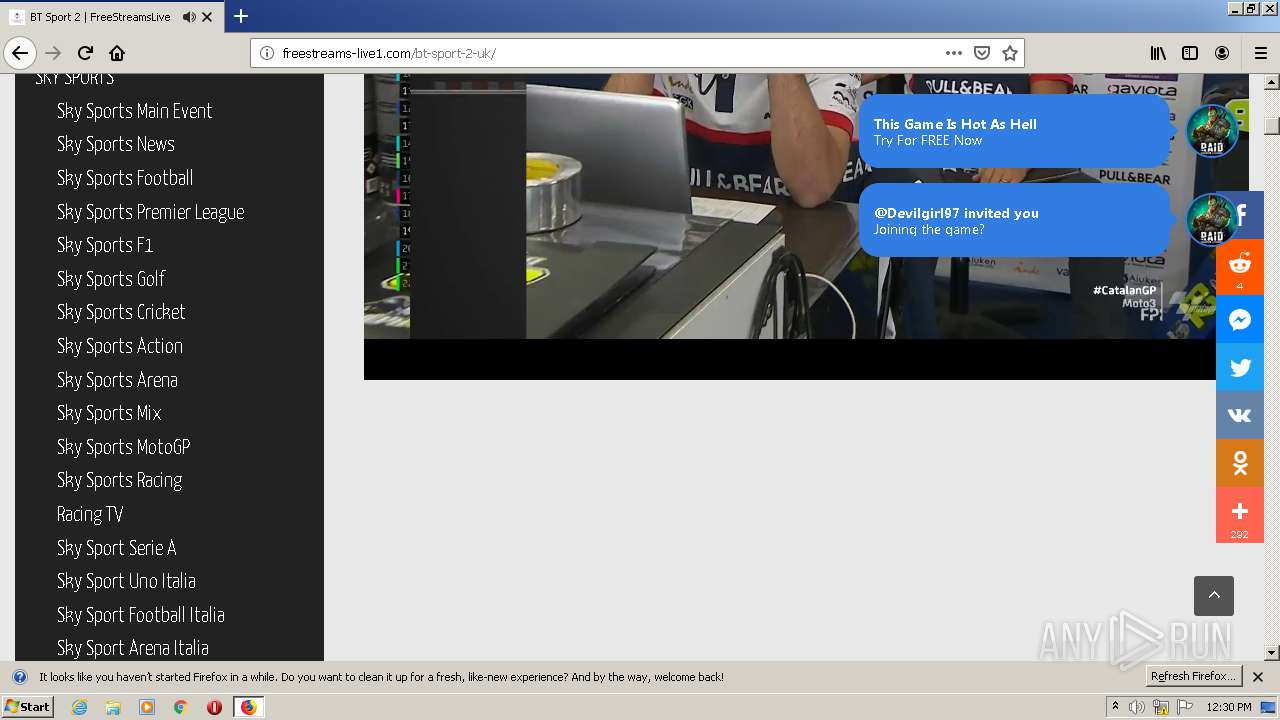Image resolution: width=1280 pixels, height=720 pixels.
Task: Close the BT Sport 2 tab
Action: (207, 17)
